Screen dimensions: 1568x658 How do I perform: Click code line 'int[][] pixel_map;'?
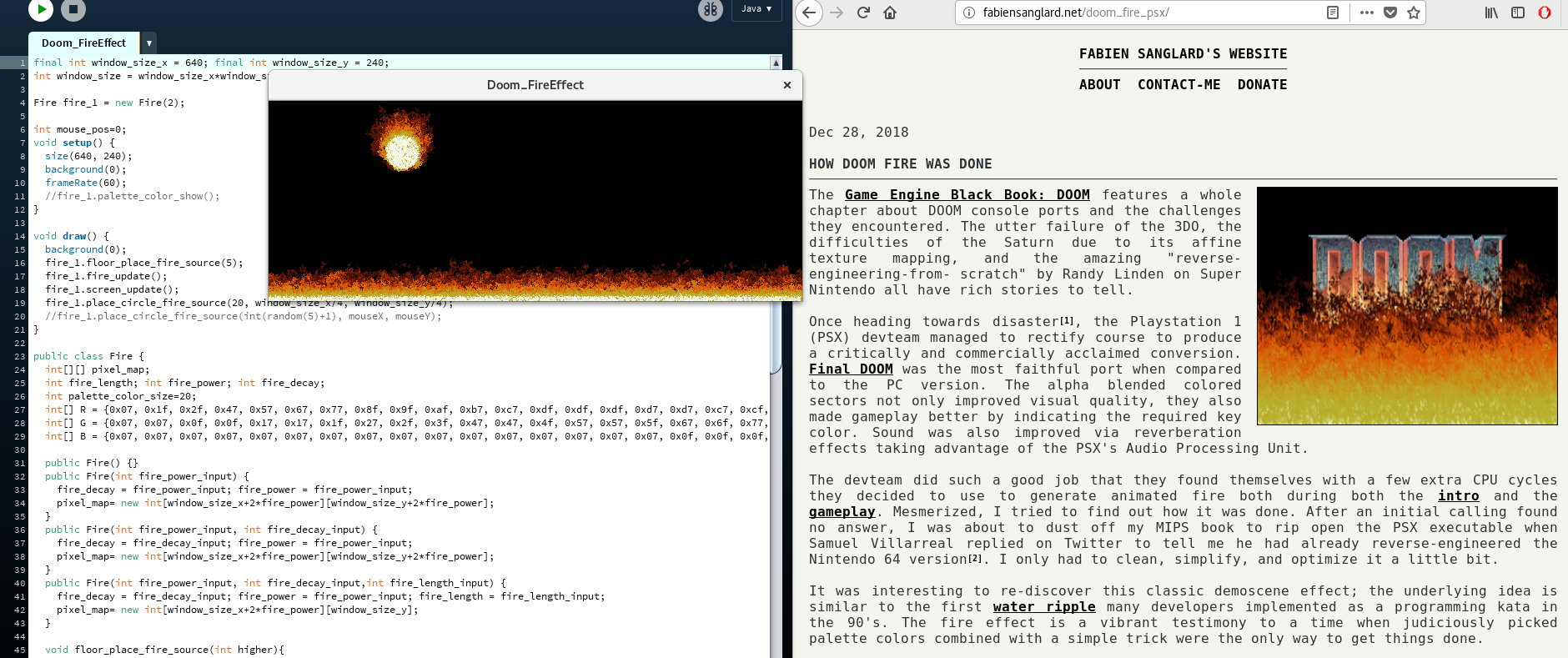pyautogui.click(x=98, y=369)
